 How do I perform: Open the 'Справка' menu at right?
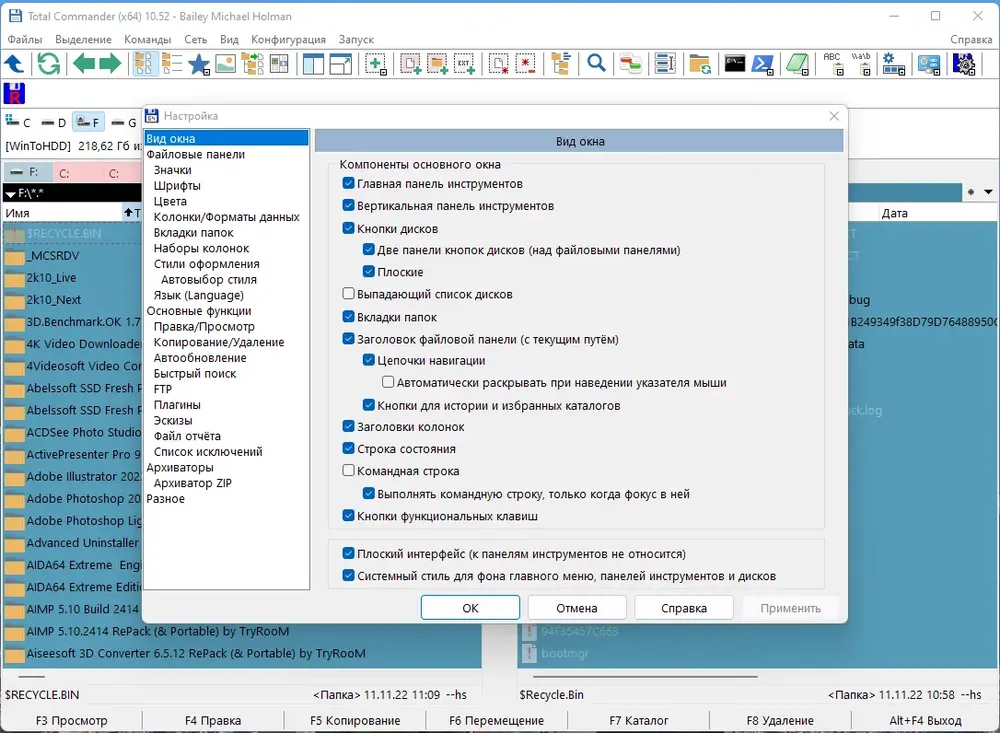coord(971,40)
